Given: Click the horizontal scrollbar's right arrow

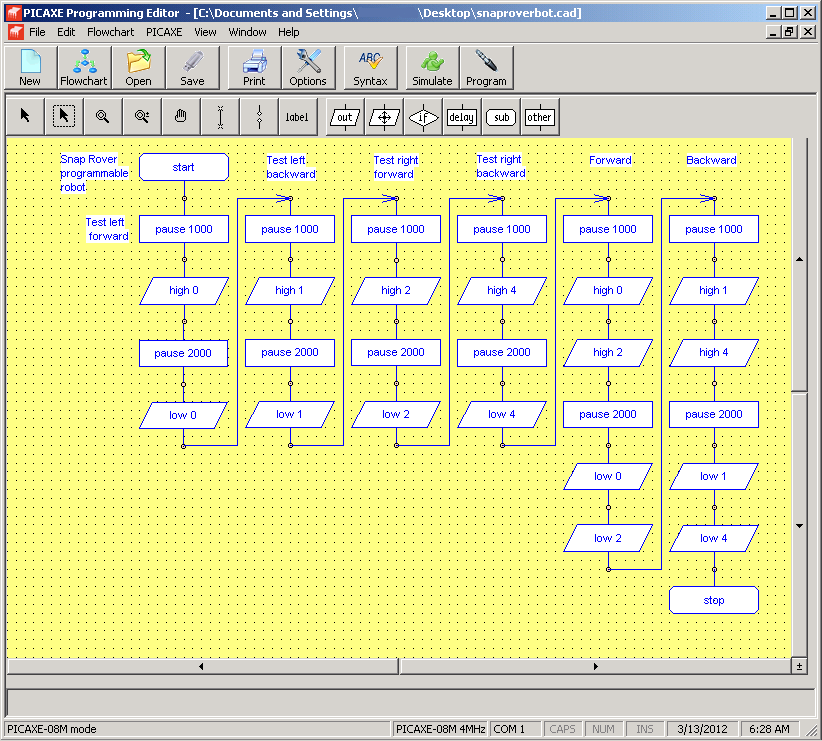Looking at the screenshot, I should pyautogui.click(x=596, y=666).
